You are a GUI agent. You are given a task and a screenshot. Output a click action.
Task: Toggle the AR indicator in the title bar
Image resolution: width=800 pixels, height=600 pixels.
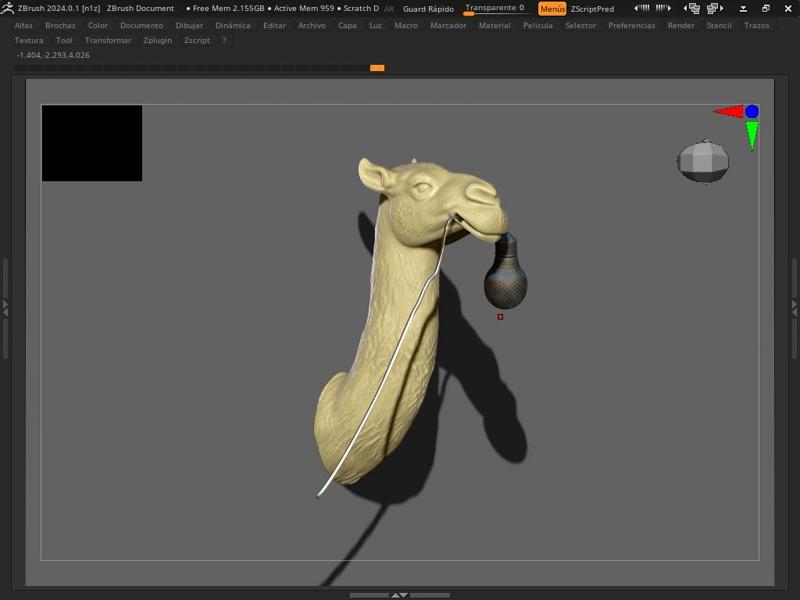tap(389, 7)
